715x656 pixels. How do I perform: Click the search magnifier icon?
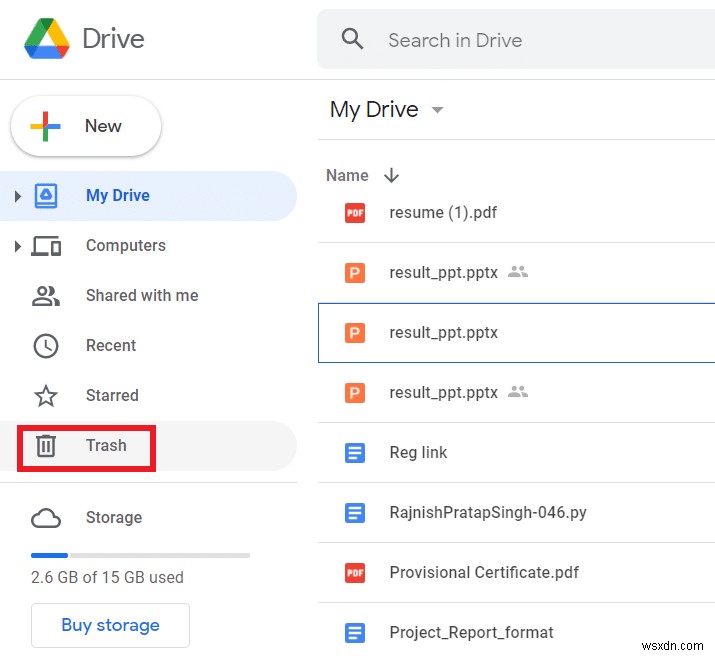point(352,39)
